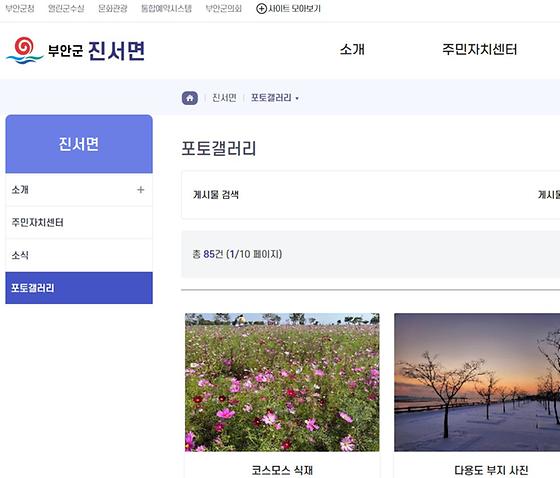Click the Buan-gun Jinseo-myeon logo

(x=75, y=50)
